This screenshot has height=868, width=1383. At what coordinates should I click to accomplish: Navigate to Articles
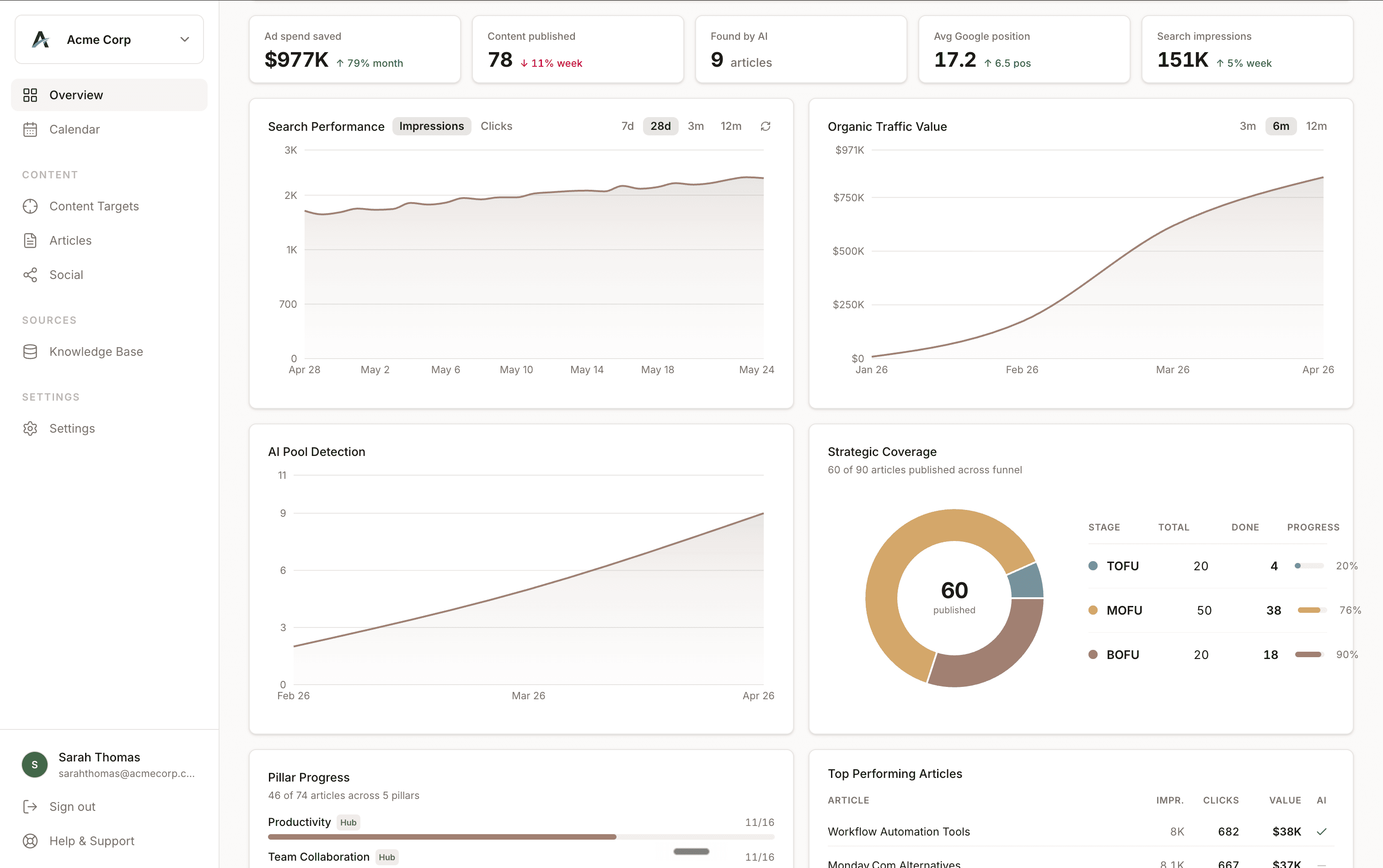click(109, 241)
